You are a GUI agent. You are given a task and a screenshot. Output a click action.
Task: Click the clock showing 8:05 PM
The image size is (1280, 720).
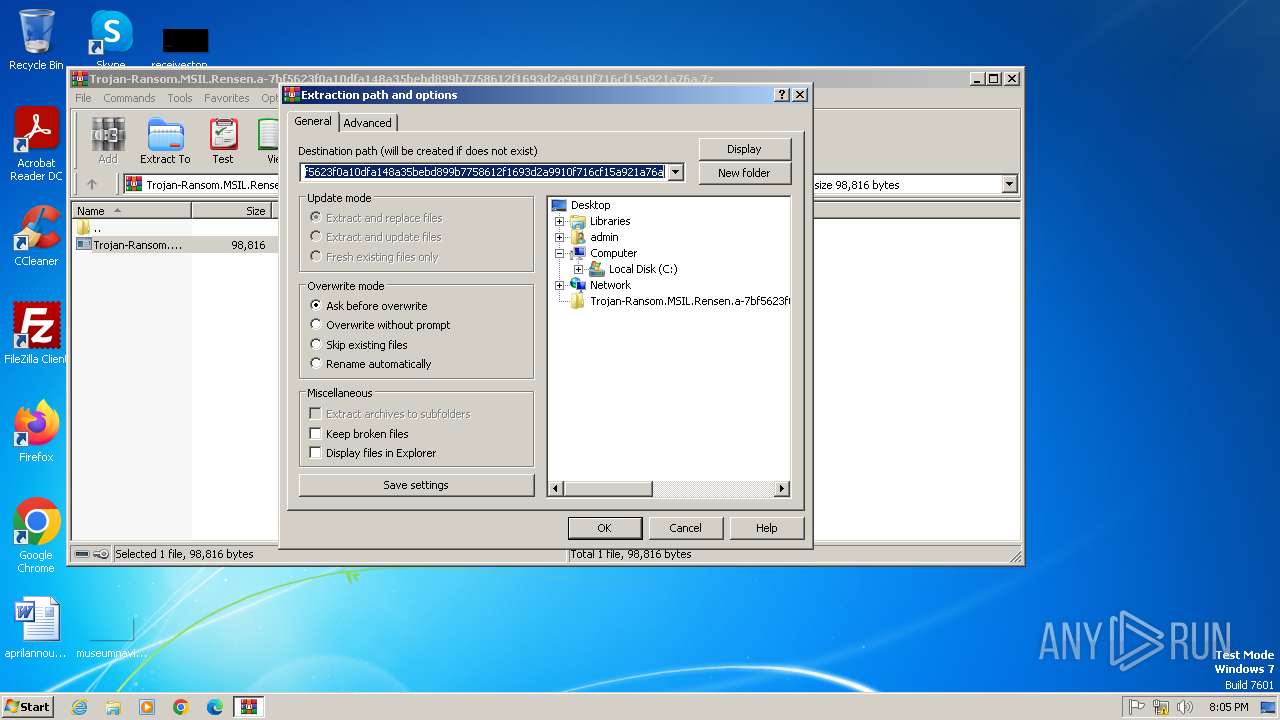[1228, 707]
